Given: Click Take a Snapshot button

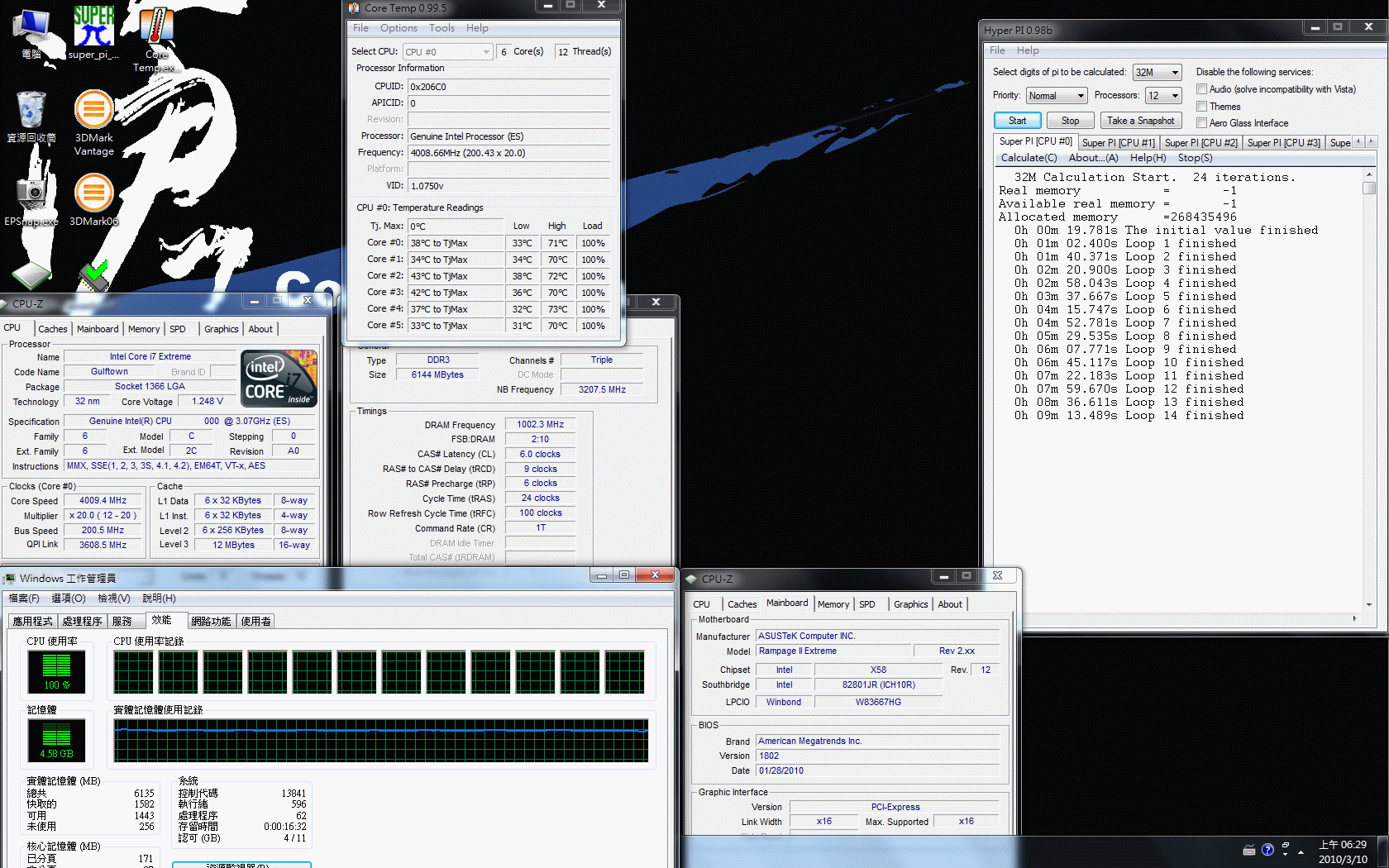Looking at the screenshot, I should 1140,121.
